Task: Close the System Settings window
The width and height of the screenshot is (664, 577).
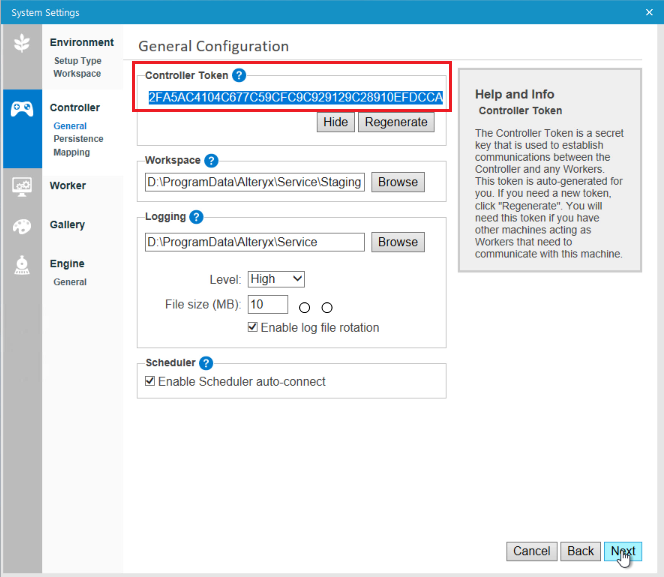Action: pyautogui.click(x=649, y=12)
